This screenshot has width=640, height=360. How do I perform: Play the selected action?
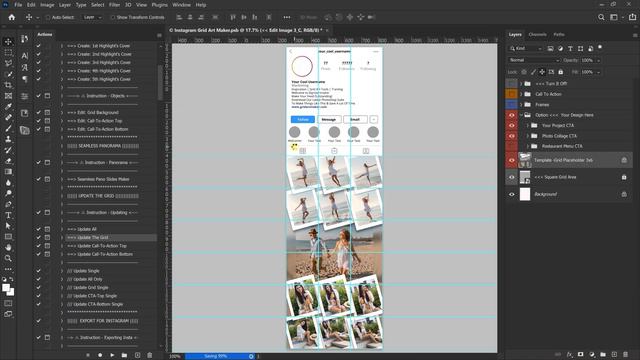(x=112, y=355)
